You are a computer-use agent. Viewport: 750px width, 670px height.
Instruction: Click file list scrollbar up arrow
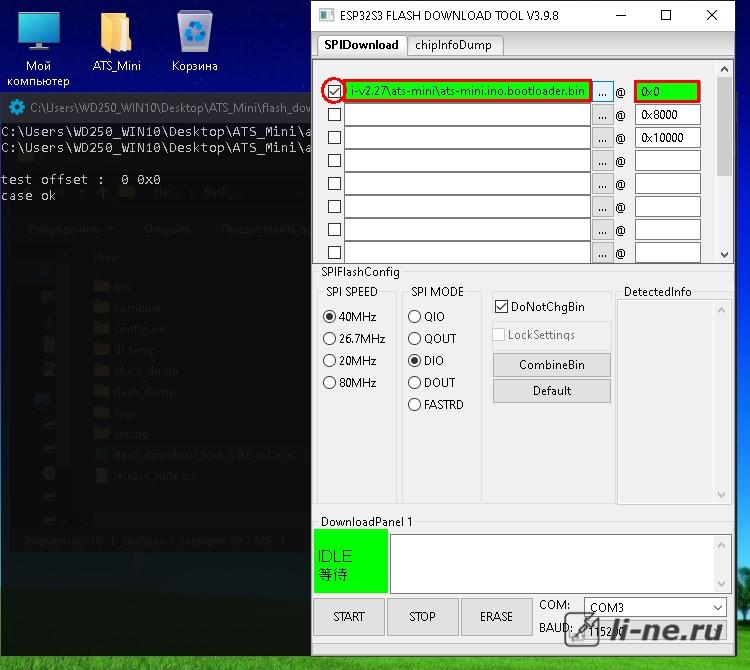coord(724,69)
